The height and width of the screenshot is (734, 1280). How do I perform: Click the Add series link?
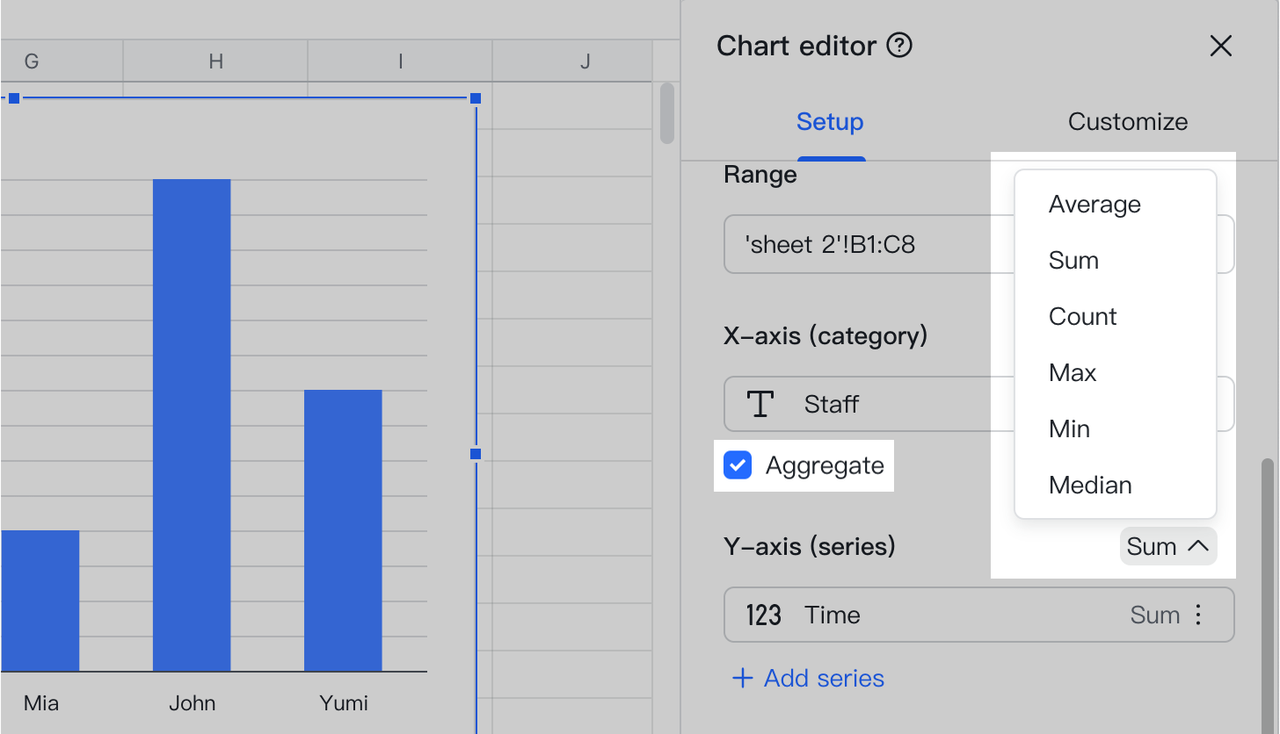(x=823, y=678)
